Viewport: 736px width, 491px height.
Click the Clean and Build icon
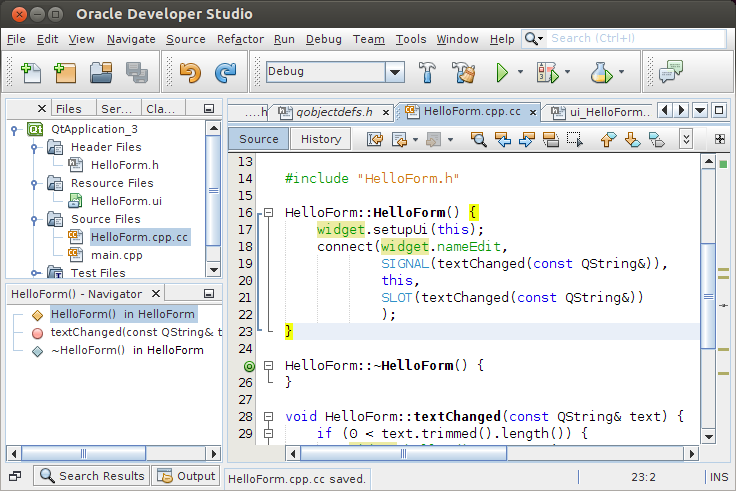pyautogui.click(x=462, y=72)
